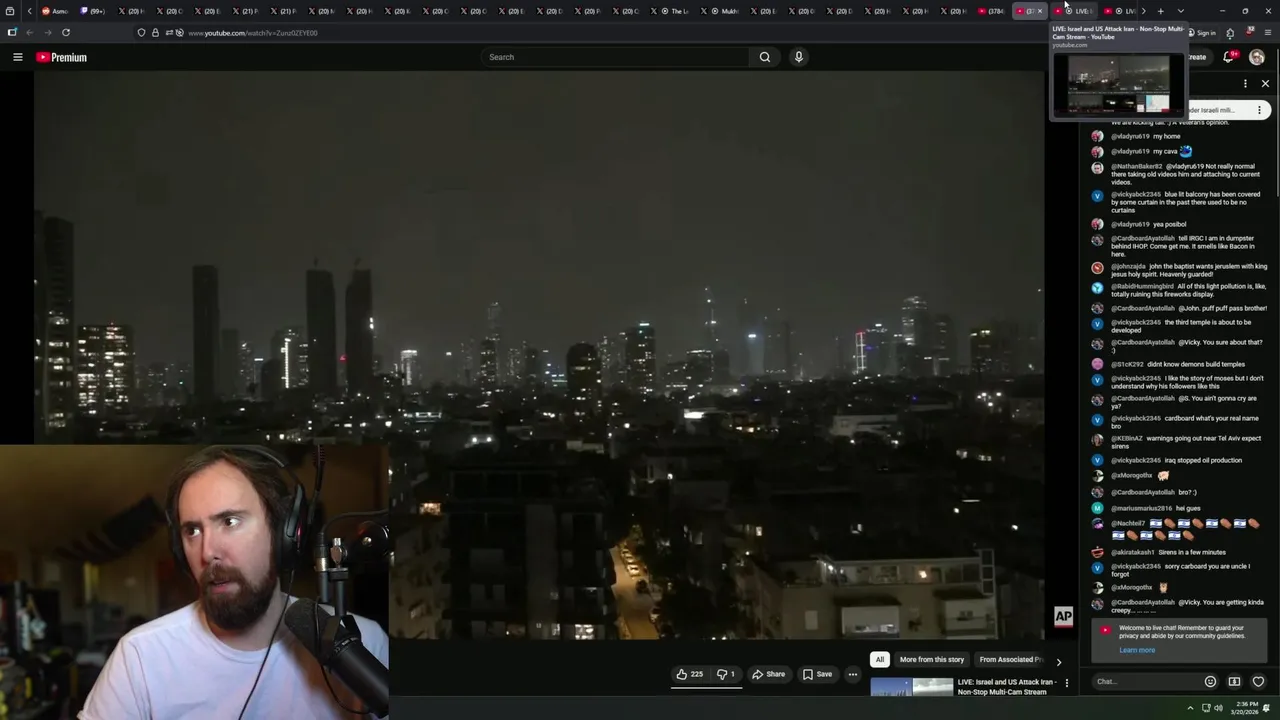
Task: Select the All filter chip
Action: (x=880, y=659)
